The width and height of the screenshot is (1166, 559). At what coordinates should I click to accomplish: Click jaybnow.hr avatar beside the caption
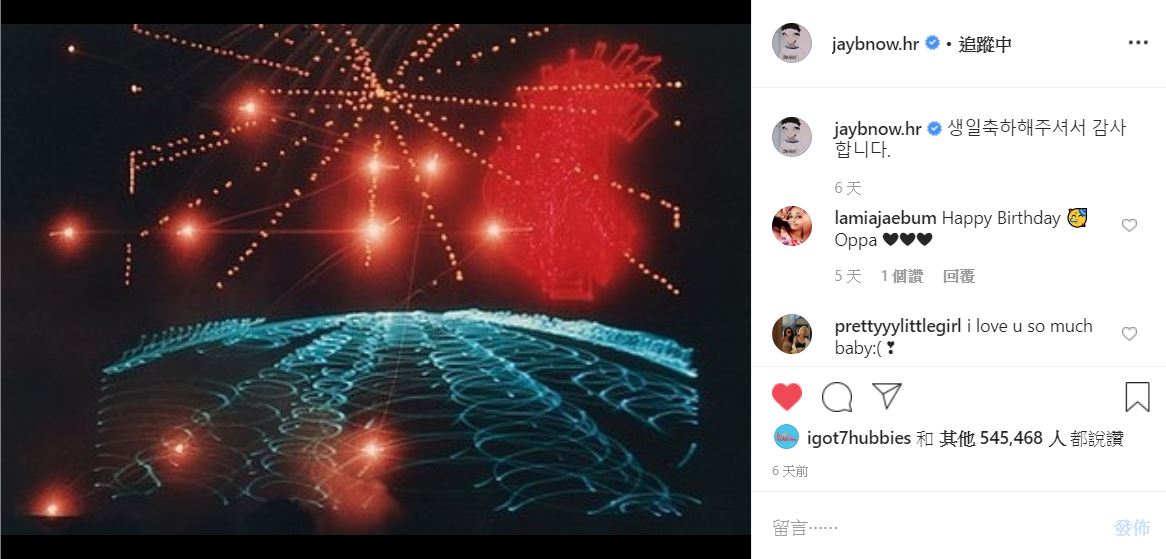click(791, 137)
